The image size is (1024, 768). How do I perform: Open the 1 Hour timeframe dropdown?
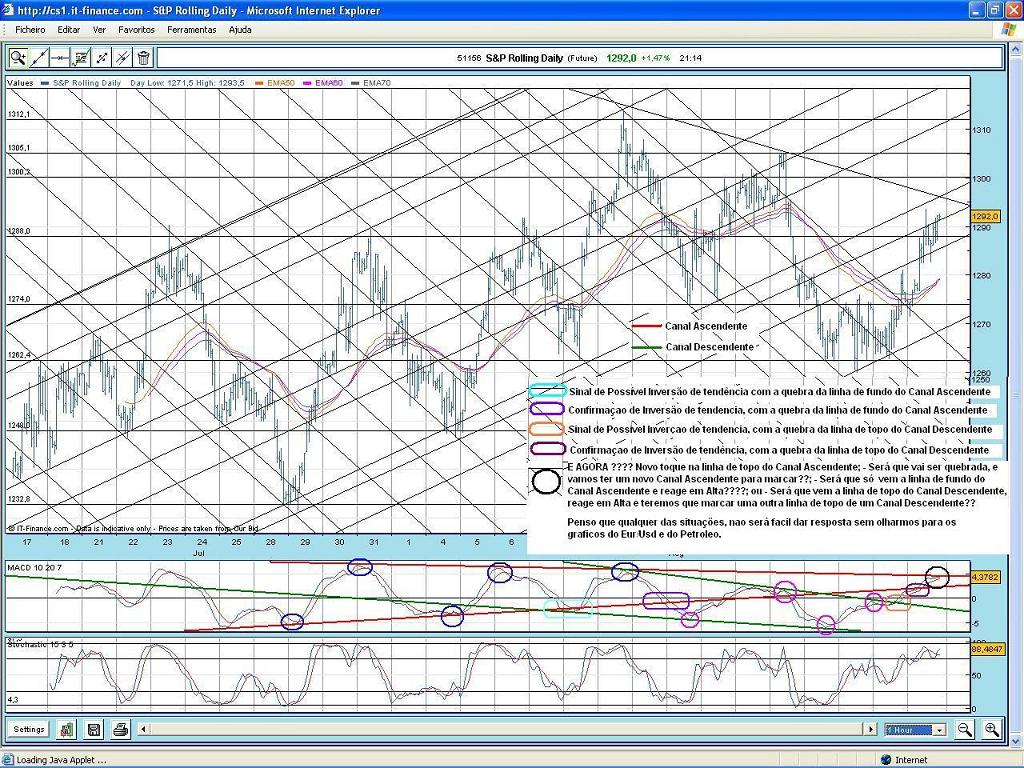click(915, 729)
